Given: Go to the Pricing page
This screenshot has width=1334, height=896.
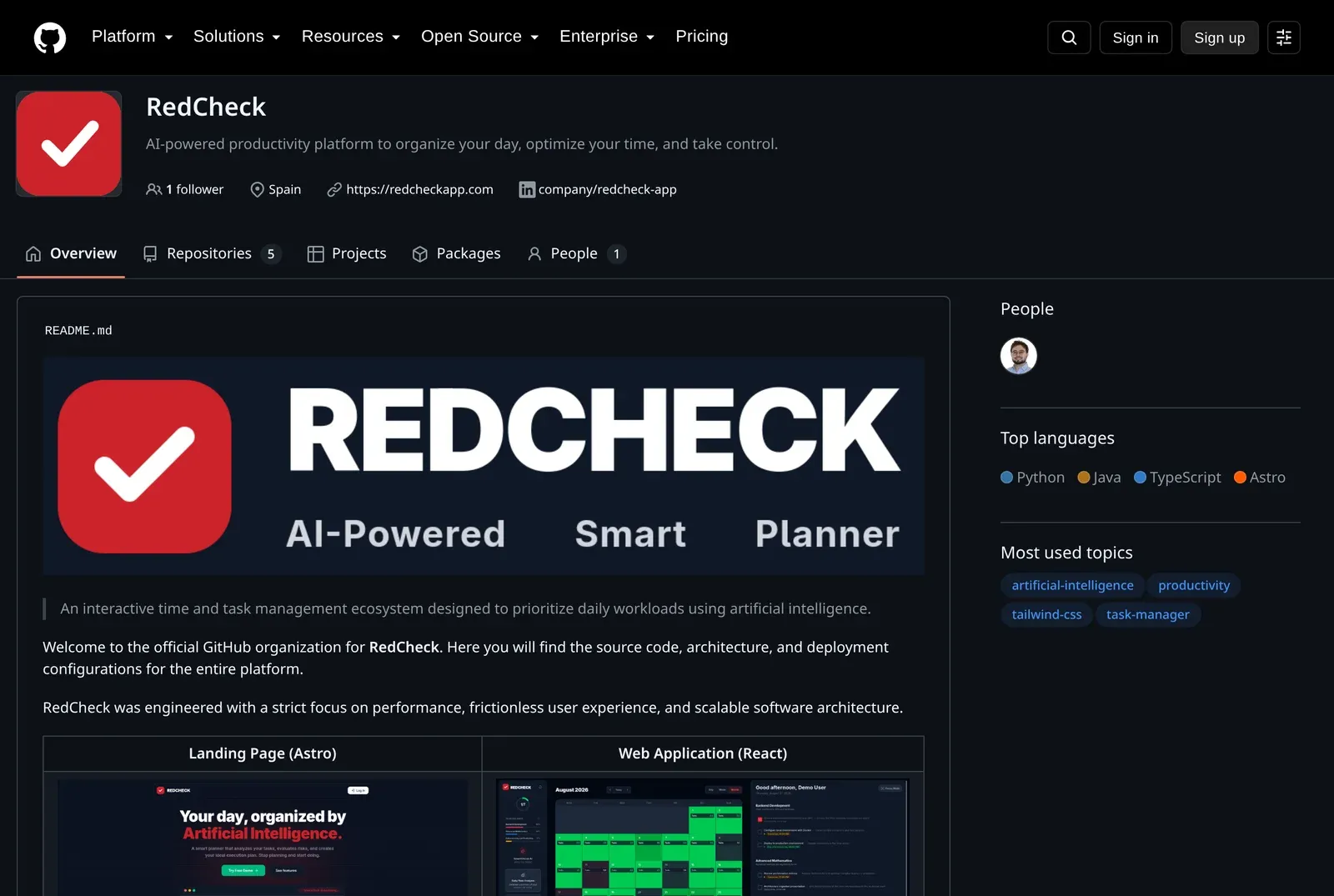Looking at the screenshot, I should point(702,37).
